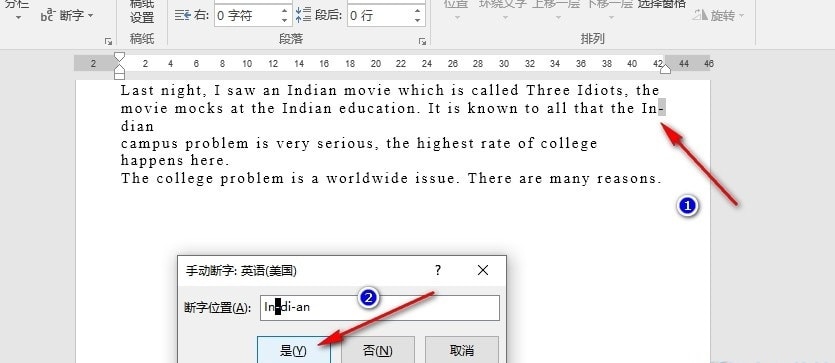Click the word 'campus' in the document

[151, 144]
